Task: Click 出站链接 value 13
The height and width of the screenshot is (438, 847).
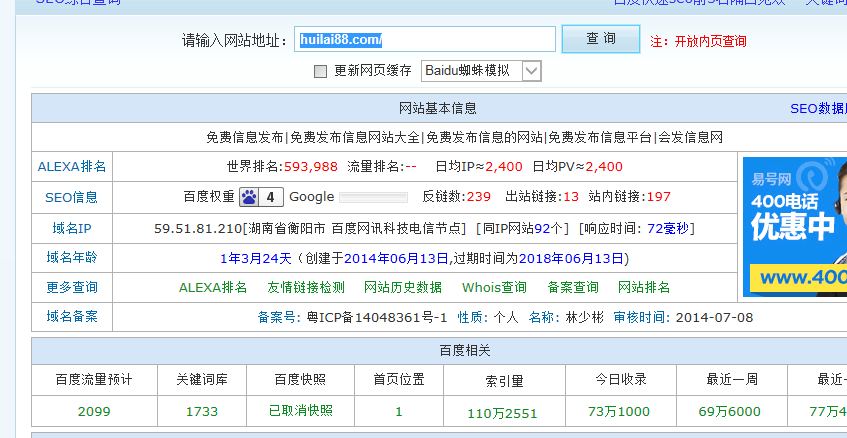Action: pyautogui.click(x=571, y=197)
